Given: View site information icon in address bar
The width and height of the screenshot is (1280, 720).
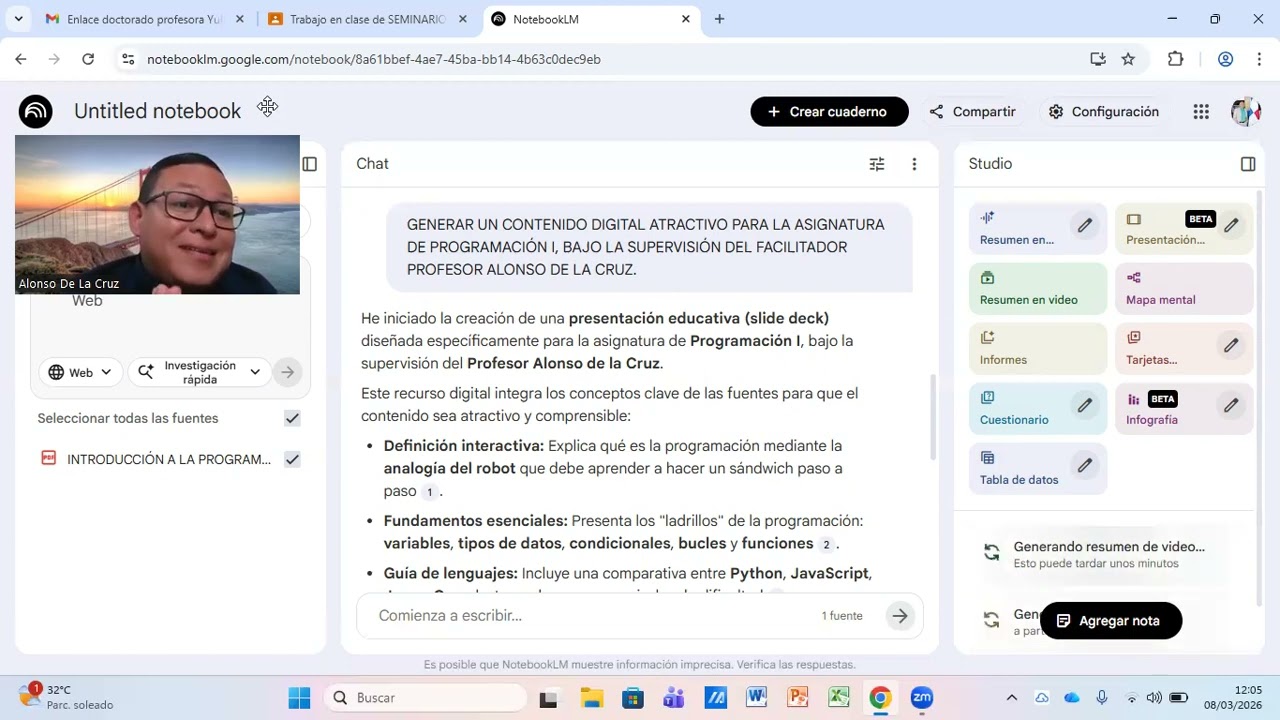Looking at the screenshot, I should coord(127,59).
